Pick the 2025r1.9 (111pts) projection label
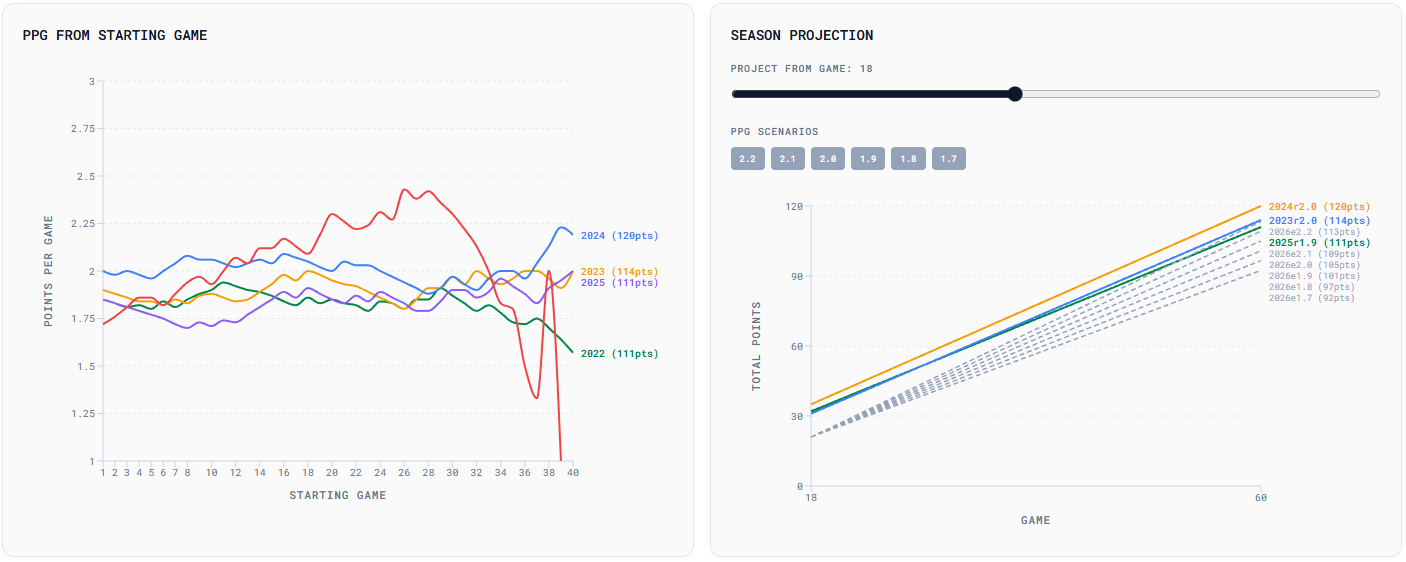Viewport: 1406px width, 562px height. click(1319, 243)
